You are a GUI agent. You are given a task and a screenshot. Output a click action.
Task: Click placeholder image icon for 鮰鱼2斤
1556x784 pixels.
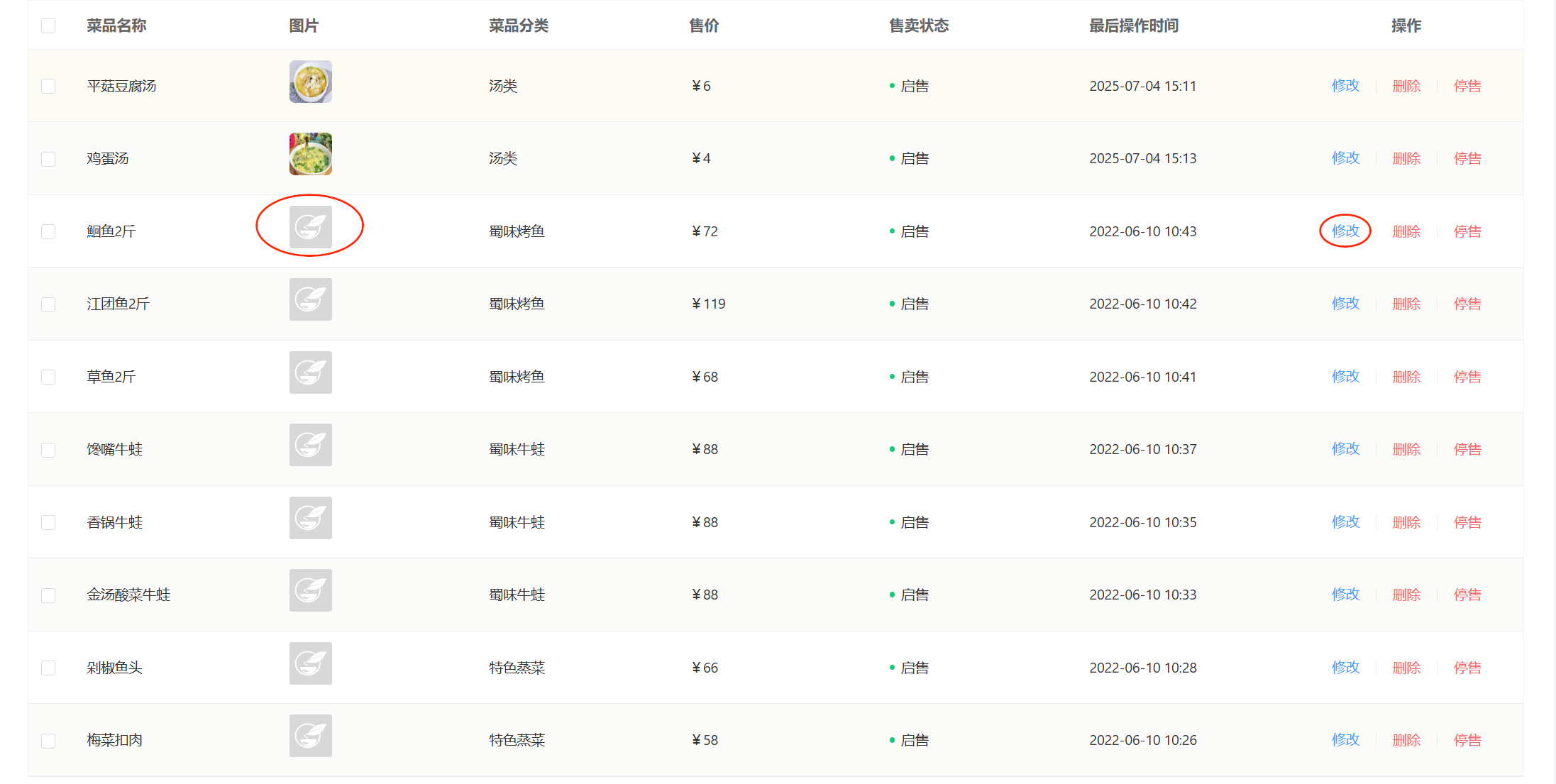tap(310, 227)
